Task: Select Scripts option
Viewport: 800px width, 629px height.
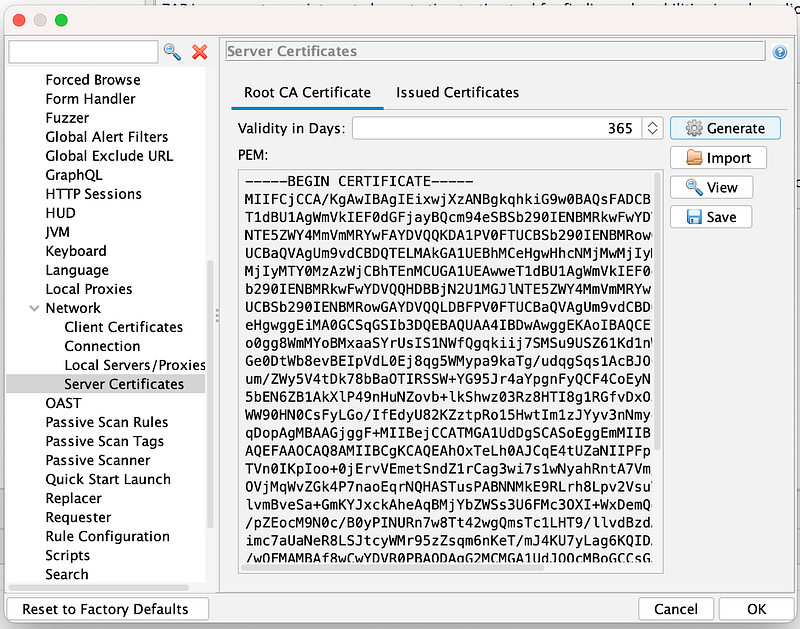Action: coord(67,556)
